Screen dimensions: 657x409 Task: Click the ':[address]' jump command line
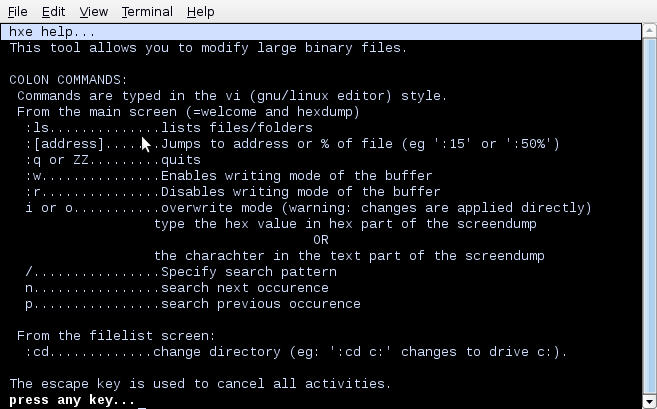coord(292,144)
